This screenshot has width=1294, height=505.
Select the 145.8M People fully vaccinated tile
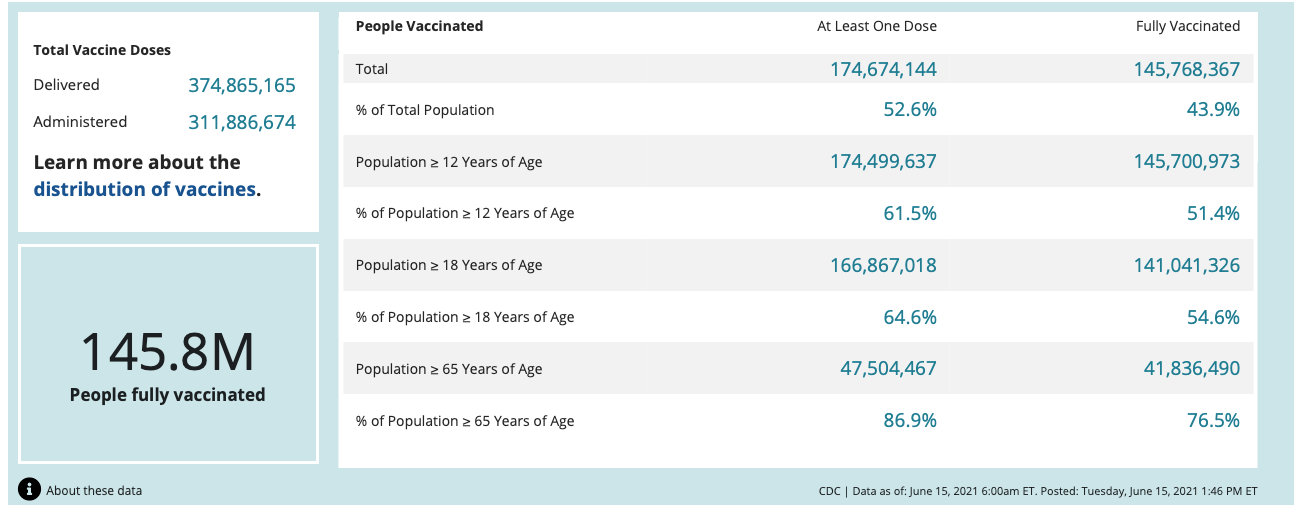[168, 354]
